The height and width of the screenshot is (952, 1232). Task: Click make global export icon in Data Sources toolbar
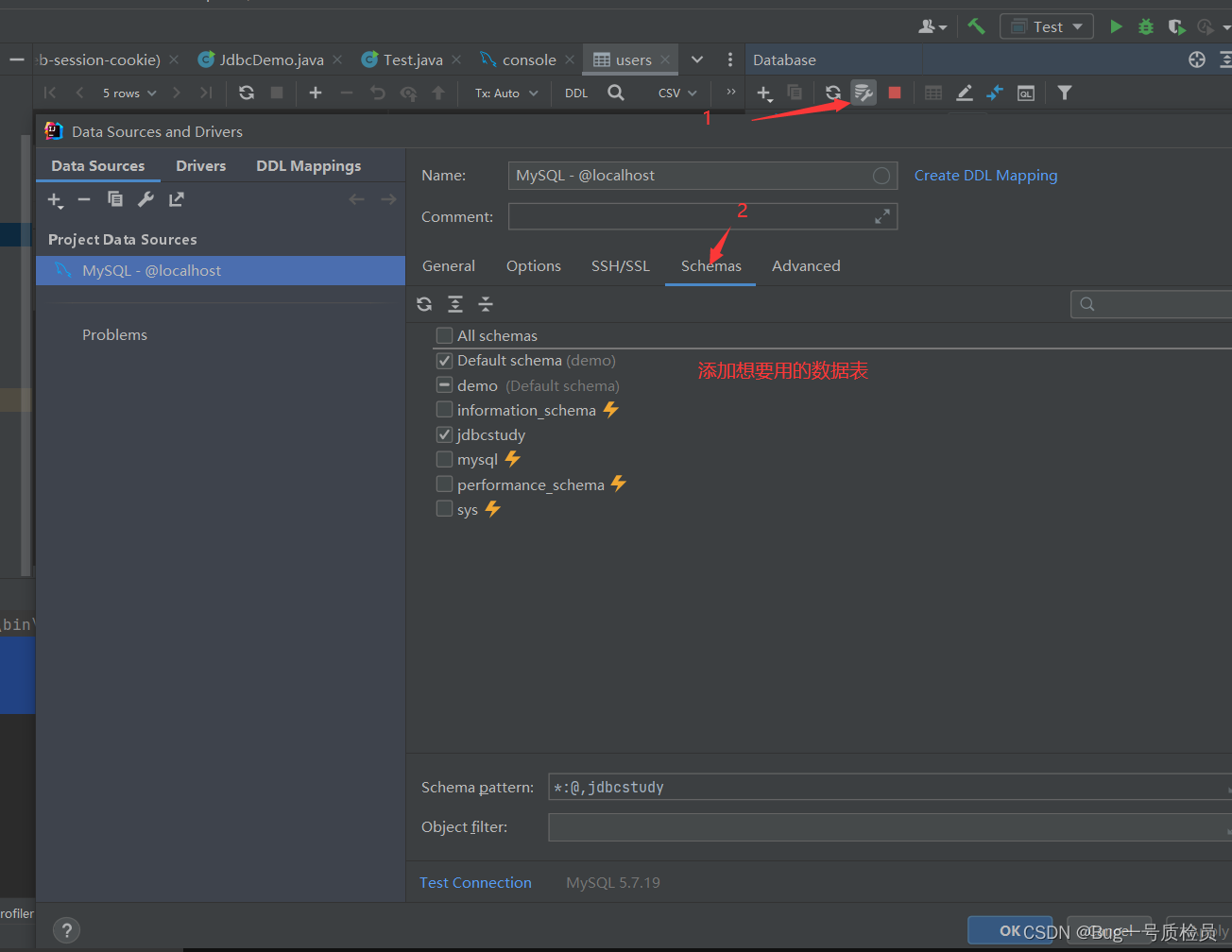(x=177, y=199)
